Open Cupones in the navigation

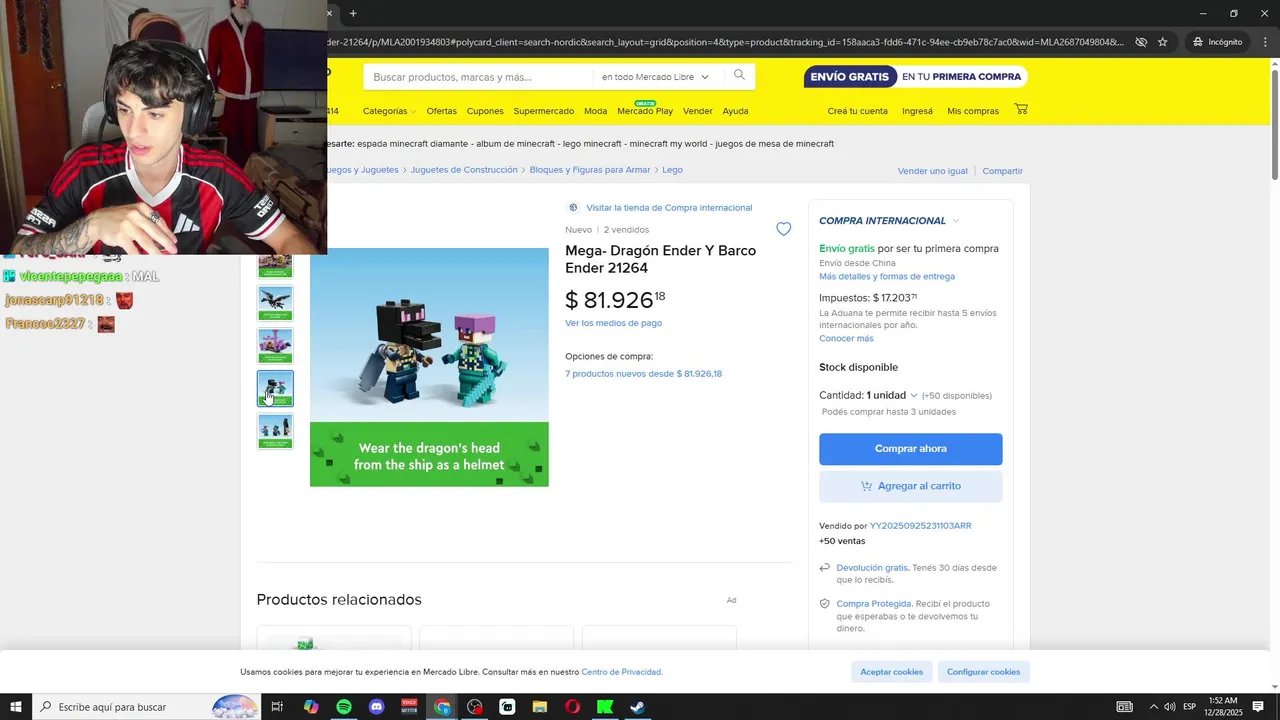(485, 111)
